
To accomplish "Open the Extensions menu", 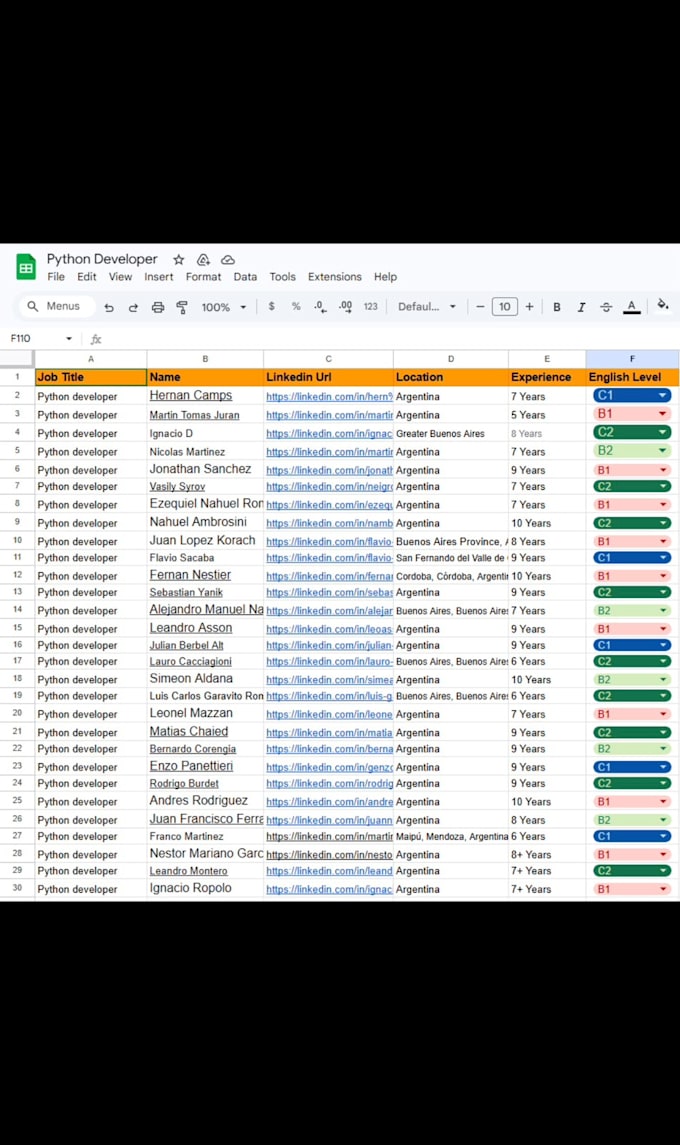I will tap(335, 277).
